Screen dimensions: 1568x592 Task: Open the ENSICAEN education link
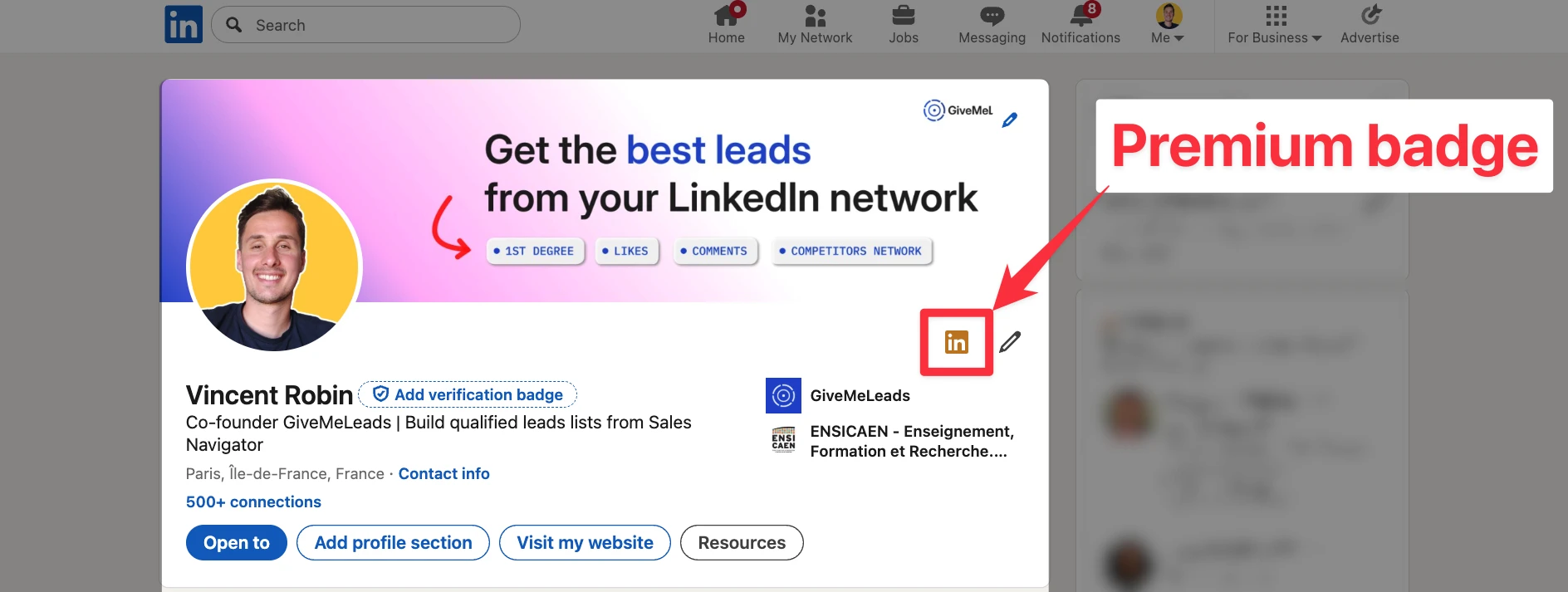pyautogui.click(x=912, y=441)
